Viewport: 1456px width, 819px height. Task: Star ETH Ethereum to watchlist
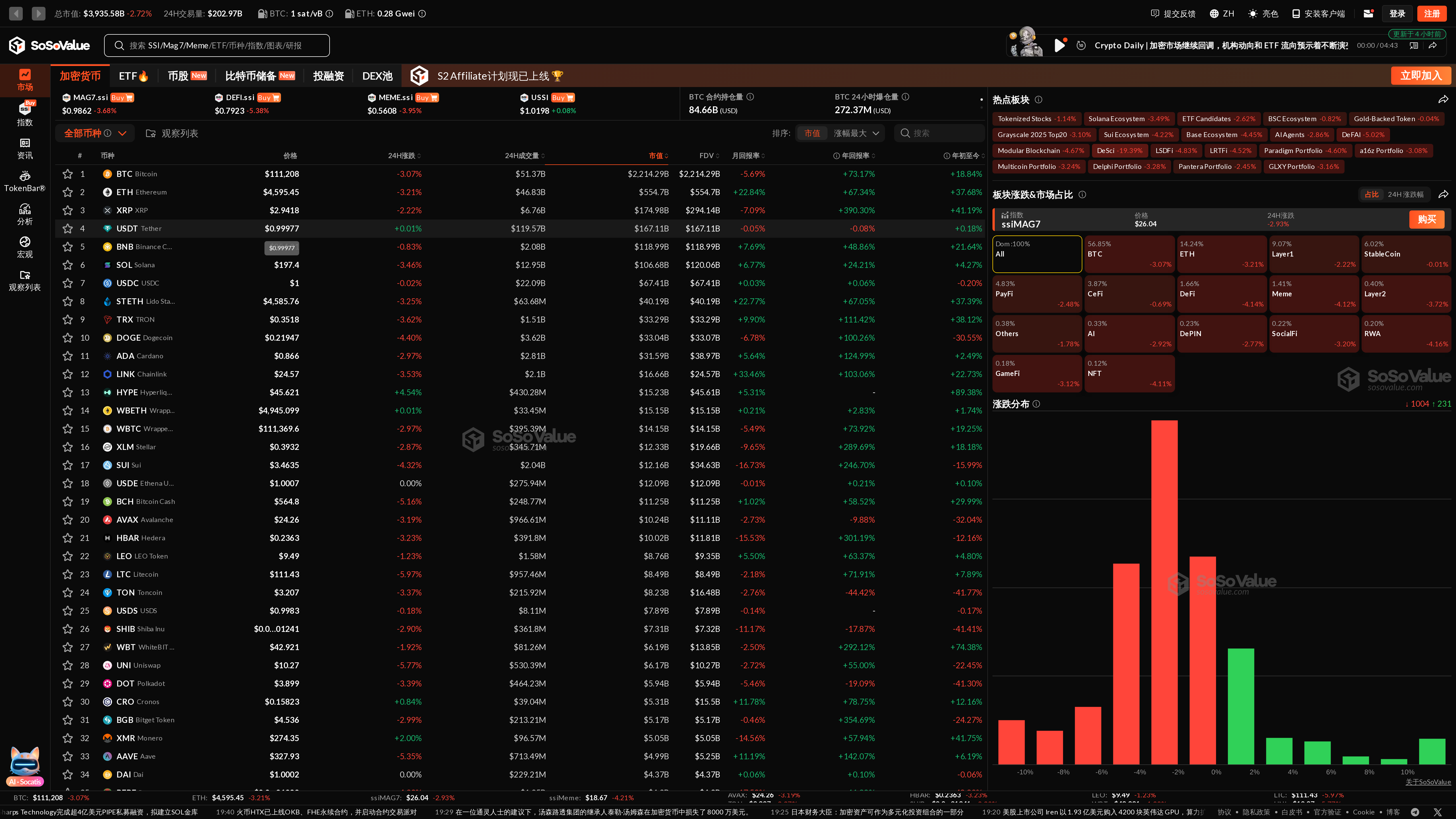point(68,192)
